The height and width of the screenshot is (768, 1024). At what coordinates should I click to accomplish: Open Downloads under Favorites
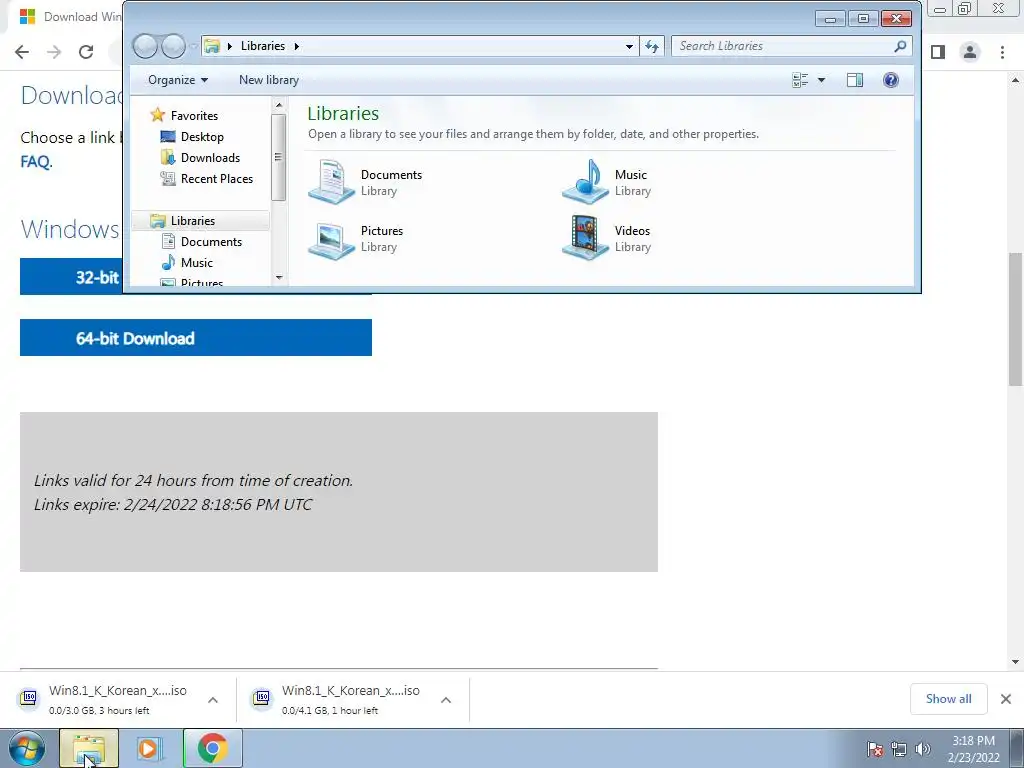pyautogui.click(x=210, y=157)
